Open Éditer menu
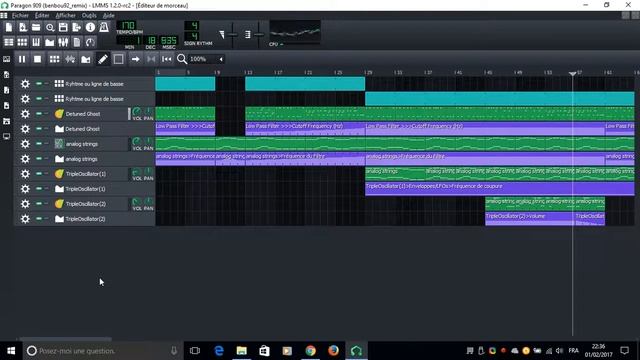The image size is (640, 360). click(x=42, y=16)
